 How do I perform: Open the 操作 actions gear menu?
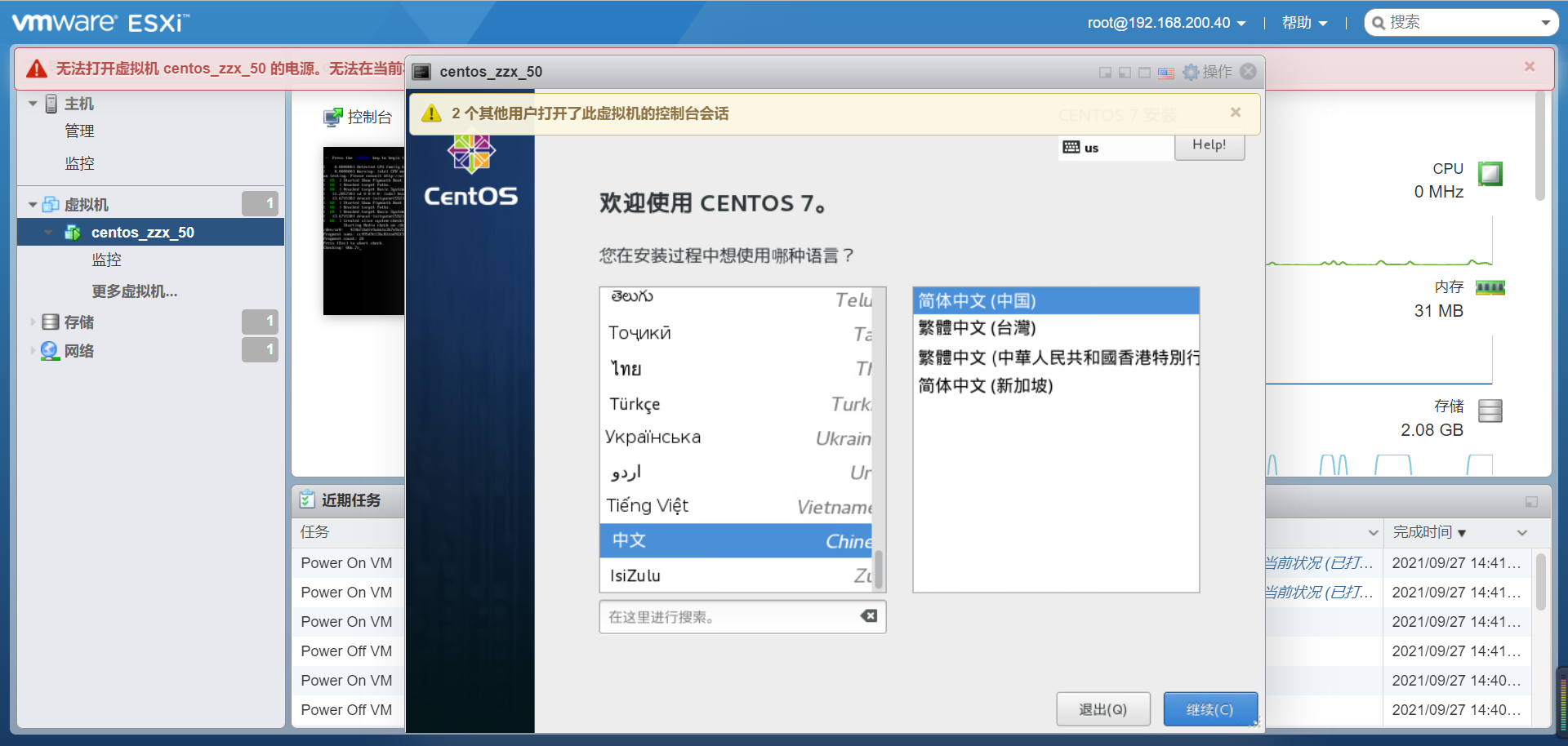1207,72
